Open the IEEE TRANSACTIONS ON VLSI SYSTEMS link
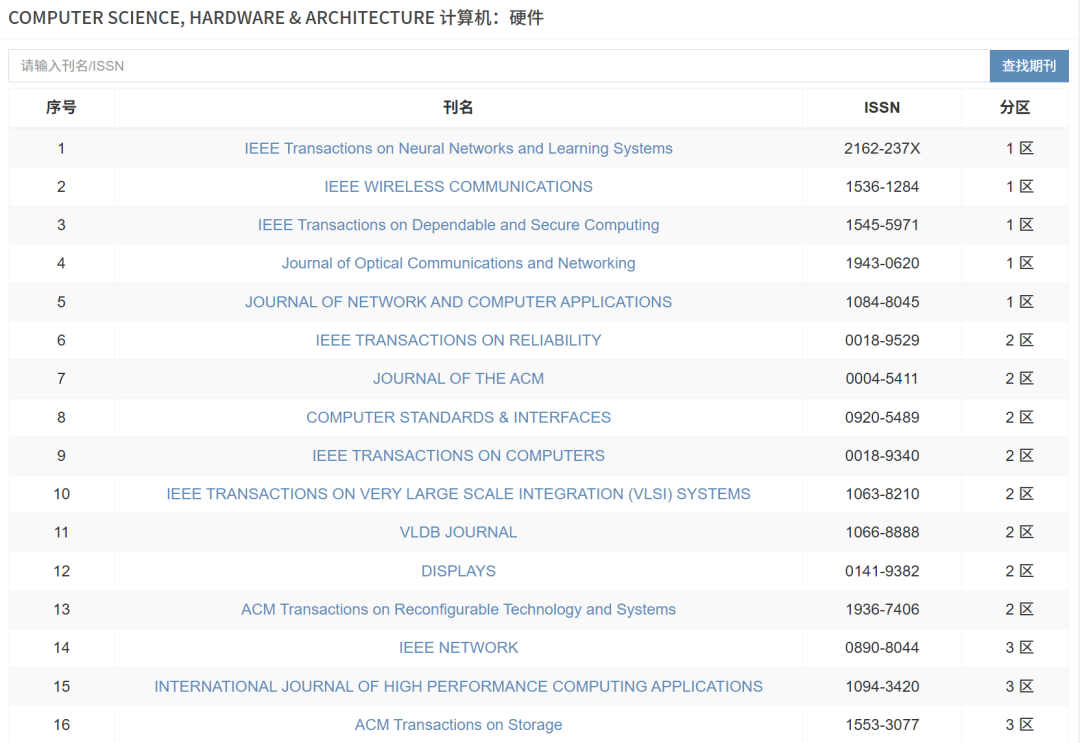 [x=458, y=494]
